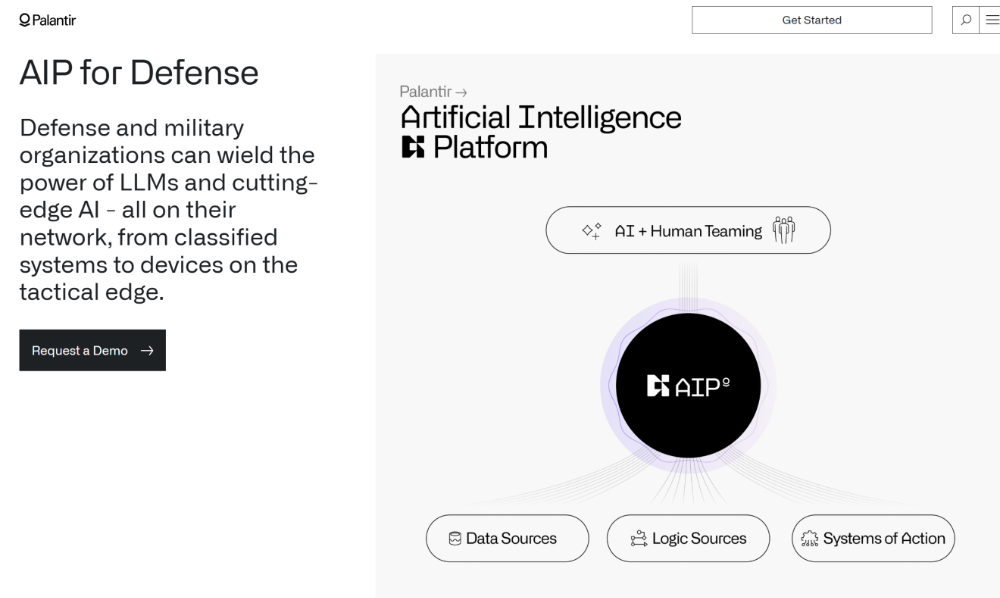Viewport: 1000px width, 598px height.
Task: Click the Palantir logo in the header
Action: (x=48, y=20)
